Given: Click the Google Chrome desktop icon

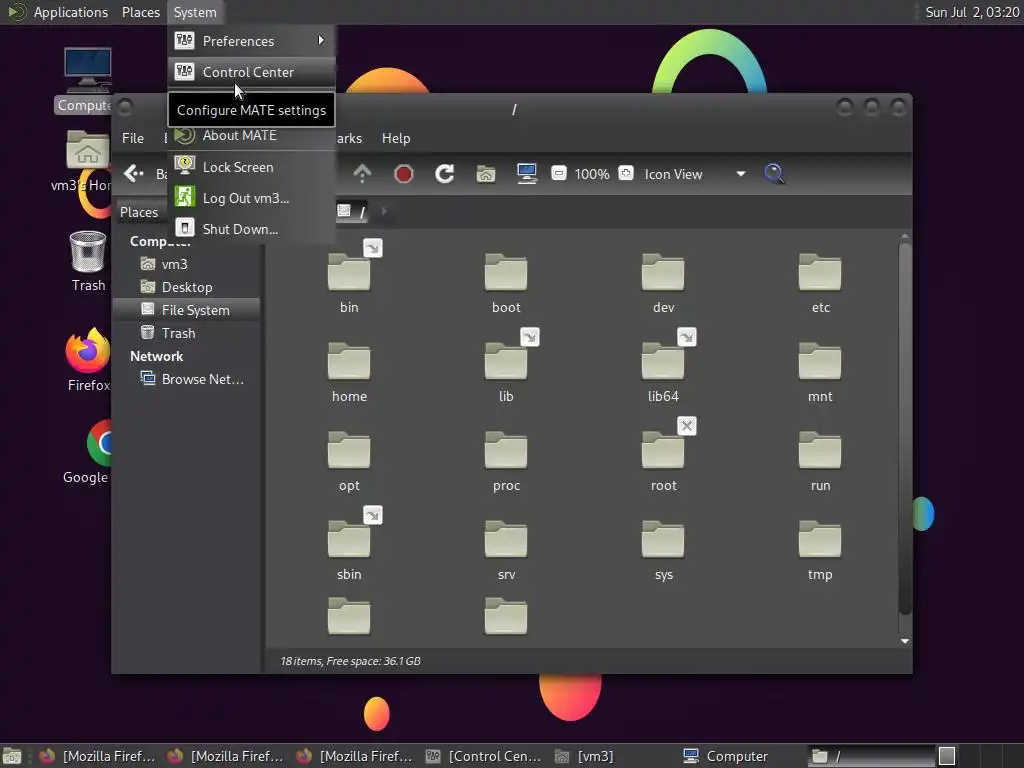Looking at the screenshot, I should 98,443.
